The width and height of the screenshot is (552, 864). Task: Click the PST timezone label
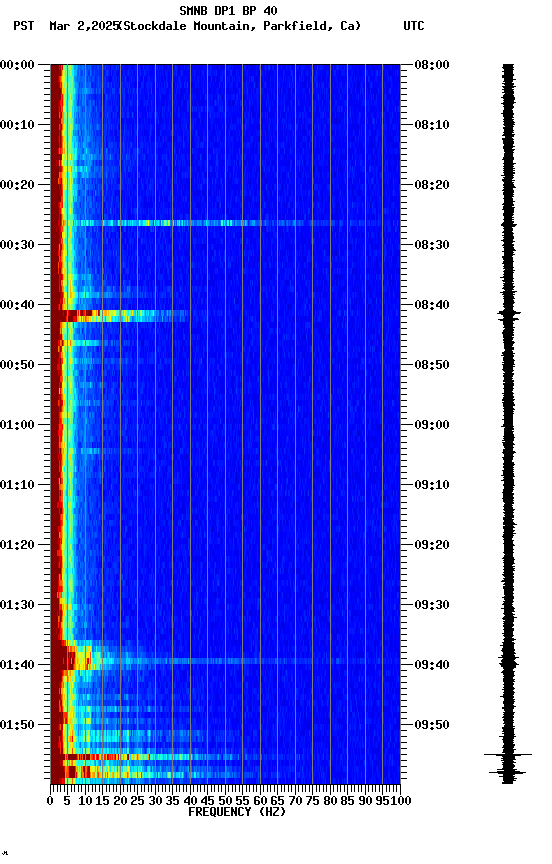coord(24,26)
